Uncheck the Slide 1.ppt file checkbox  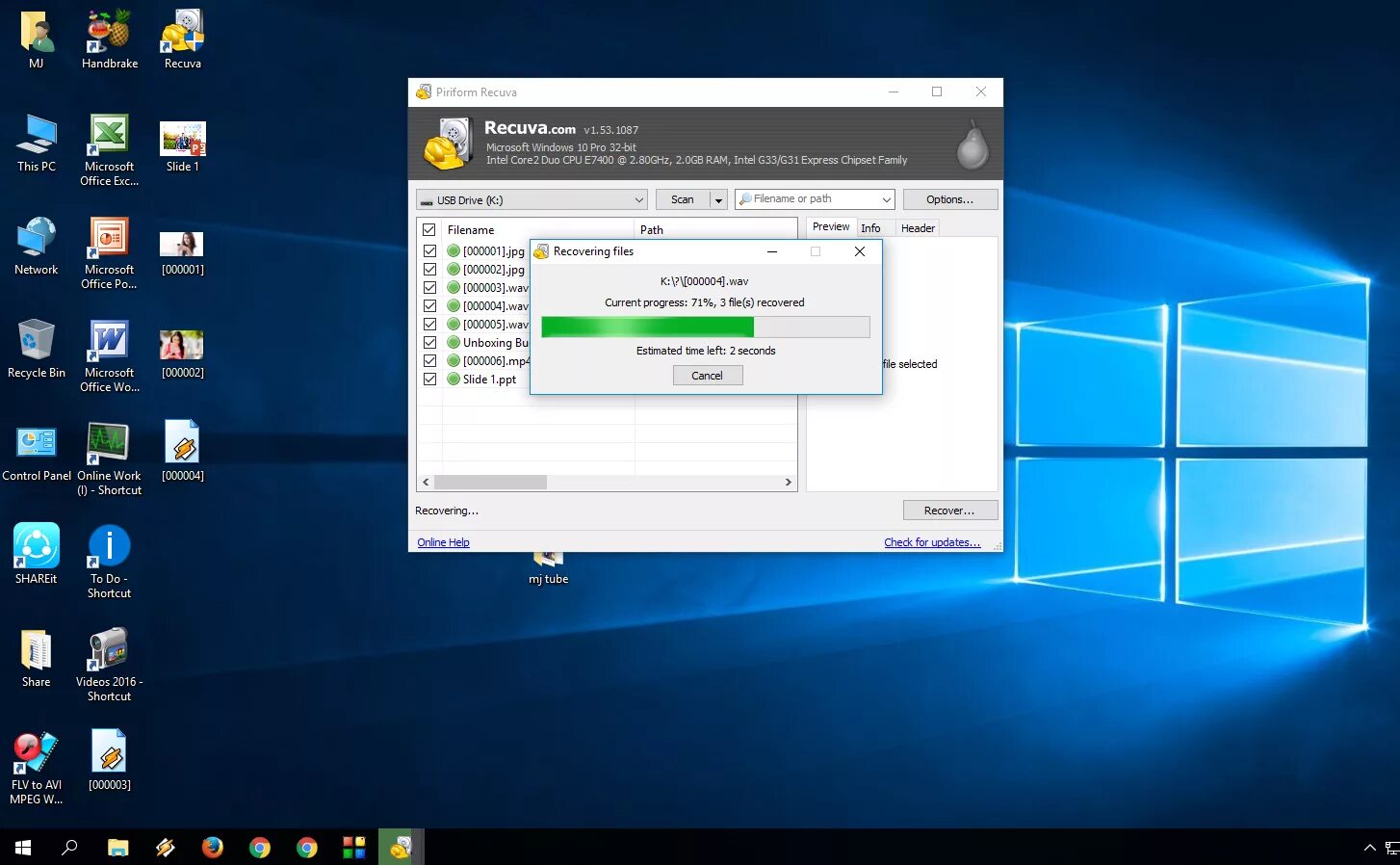[x=429, y=379]
